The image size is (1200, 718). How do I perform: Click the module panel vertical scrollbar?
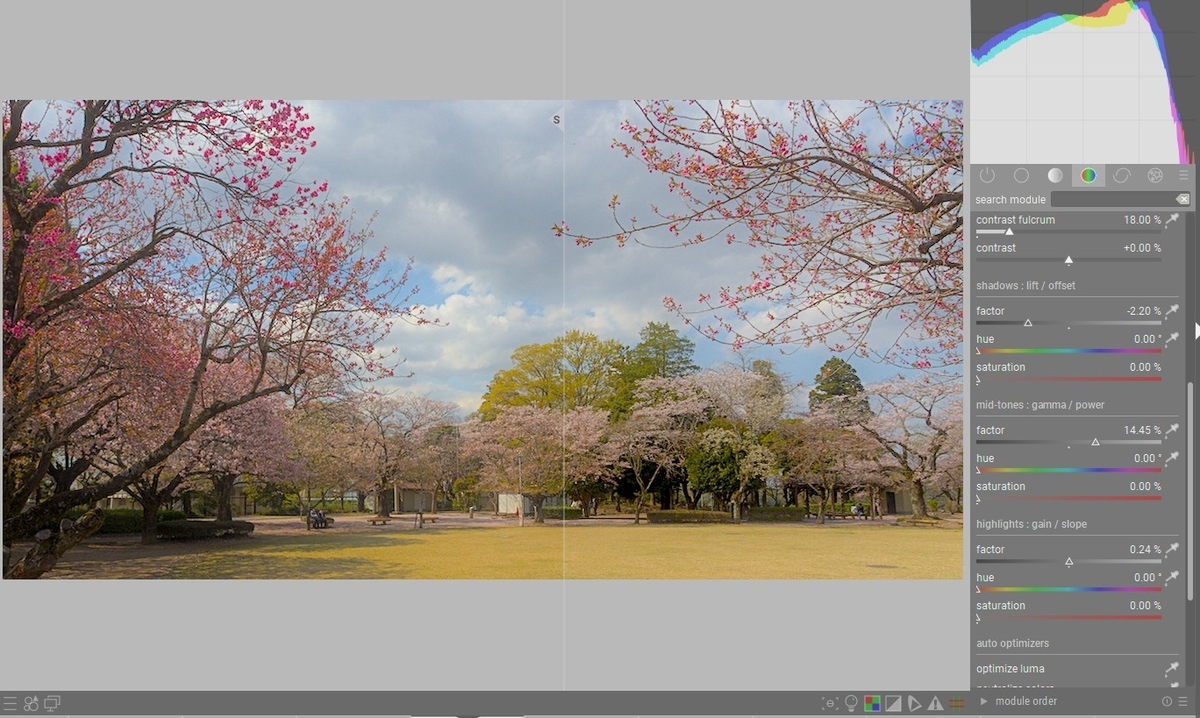pos(1190,490)
